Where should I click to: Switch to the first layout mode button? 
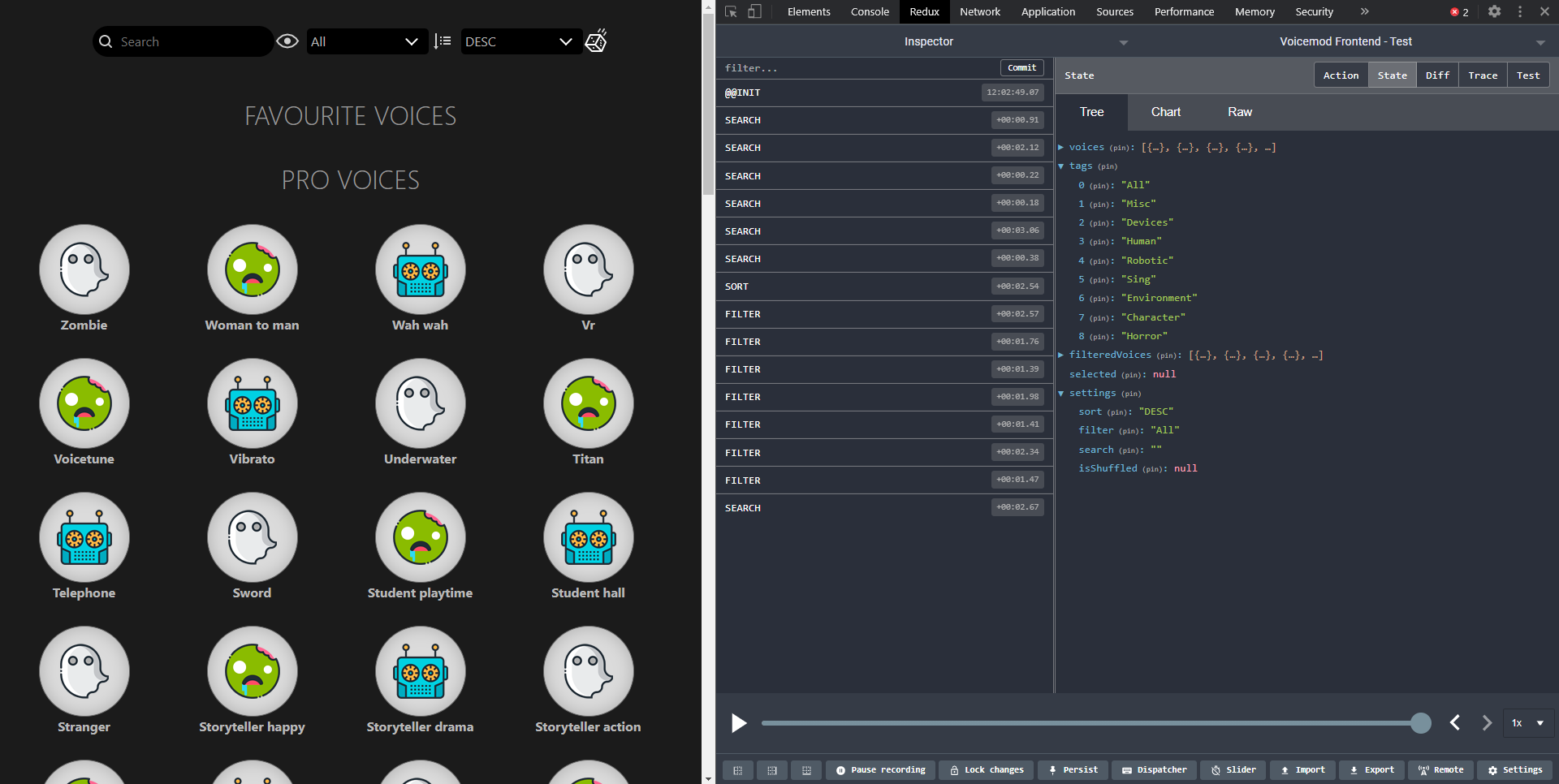coord(737,770)
